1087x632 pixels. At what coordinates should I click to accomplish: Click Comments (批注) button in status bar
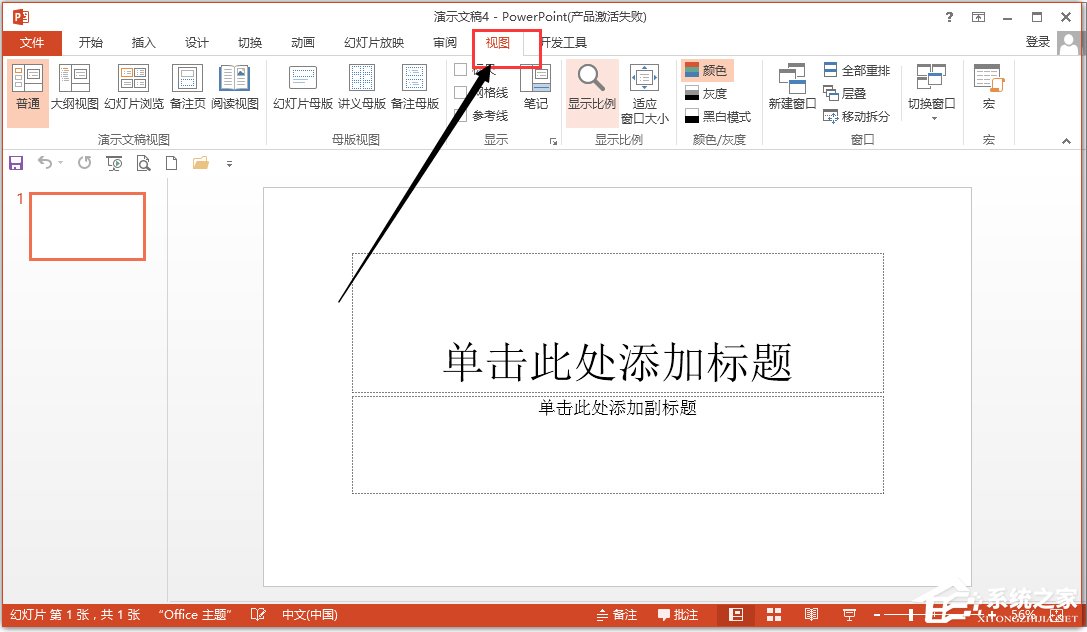[x=677, y=615]
